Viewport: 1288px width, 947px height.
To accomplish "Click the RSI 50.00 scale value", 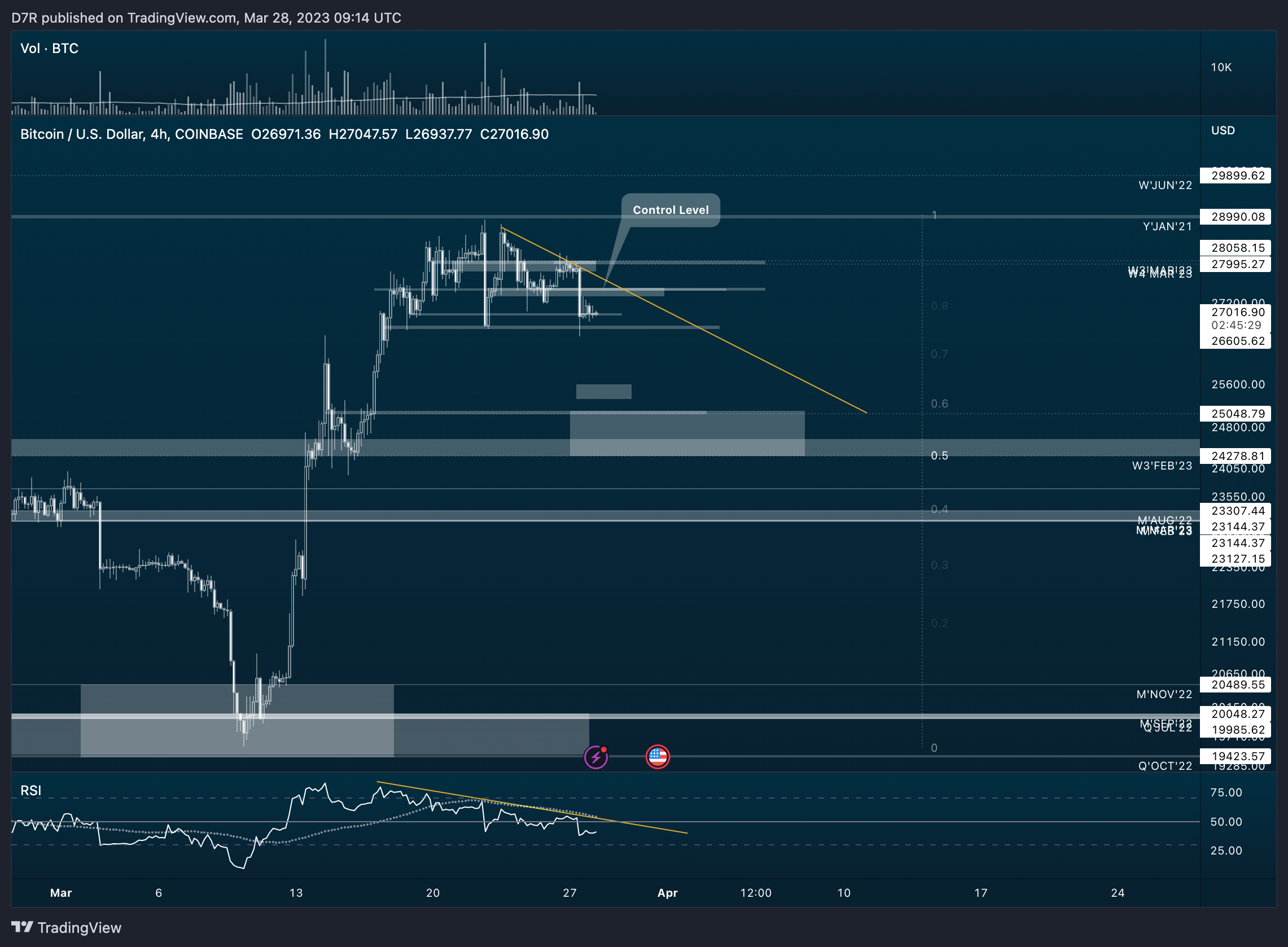I will pos(1226,822).
